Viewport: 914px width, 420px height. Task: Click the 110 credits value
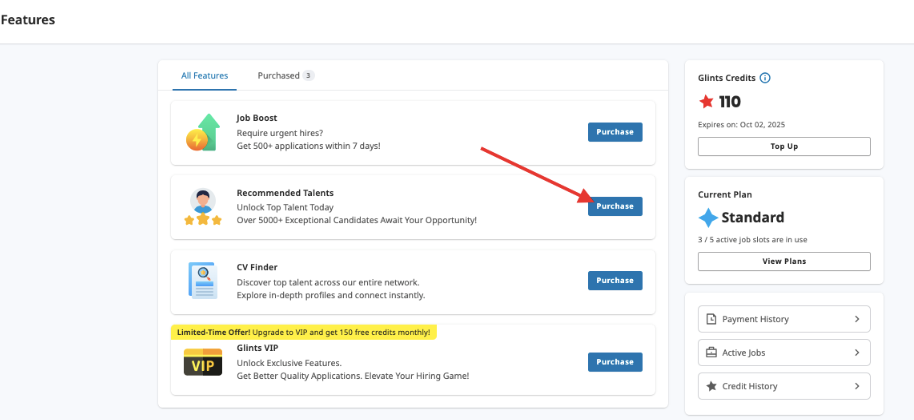(x=730, y=102)
